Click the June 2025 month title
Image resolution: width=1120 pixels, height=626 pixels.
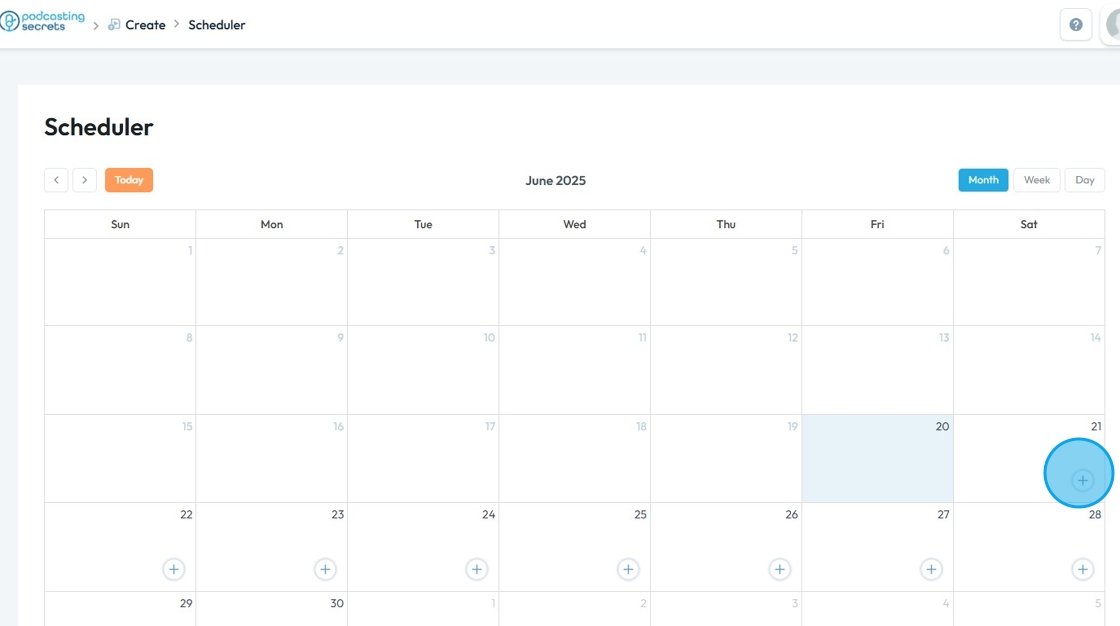pos(556,181)
